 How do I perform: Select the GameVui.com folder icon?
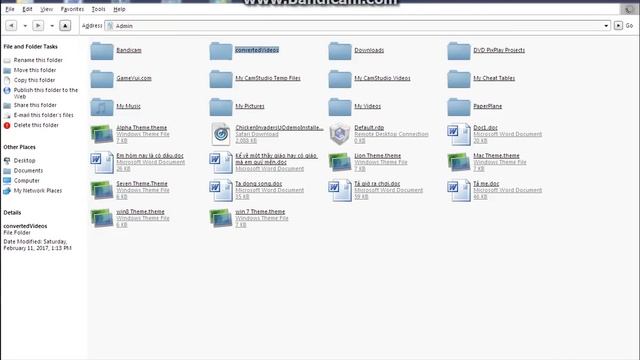[102, 79]
